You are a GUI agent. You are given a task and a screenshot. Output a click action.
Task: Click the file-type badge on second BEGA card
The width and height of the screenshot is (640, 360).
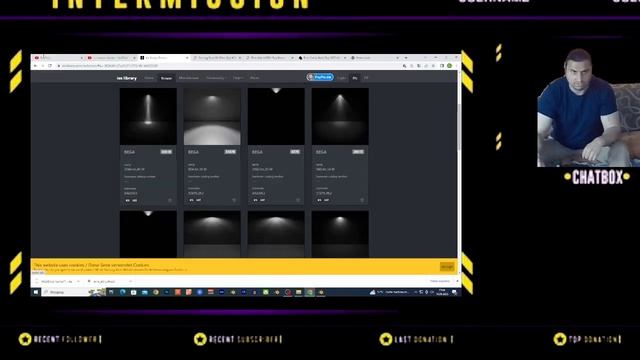tap(230, 152)
